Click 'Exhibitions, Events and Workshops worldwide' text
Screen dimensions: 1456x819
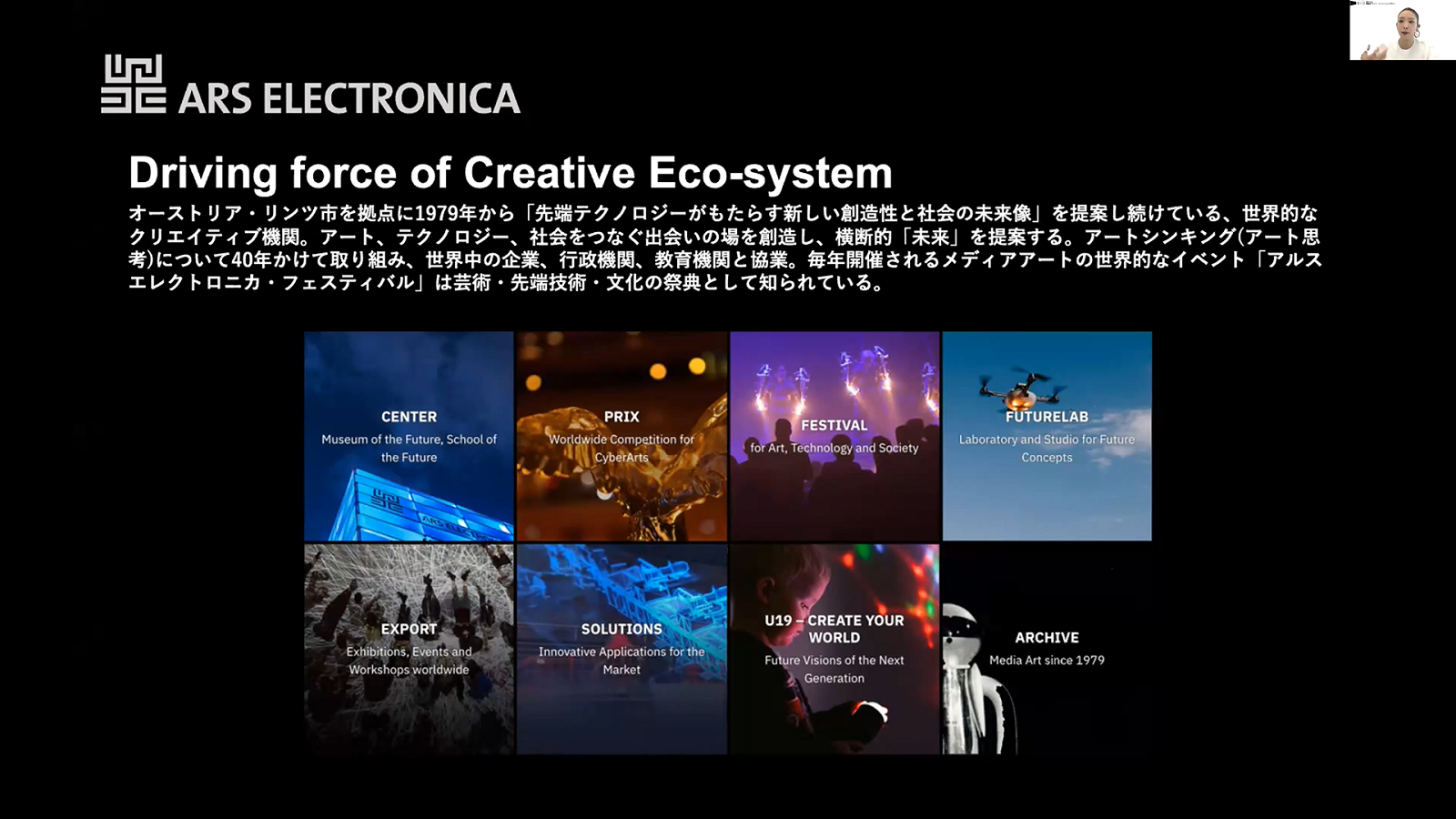[409, 661]
